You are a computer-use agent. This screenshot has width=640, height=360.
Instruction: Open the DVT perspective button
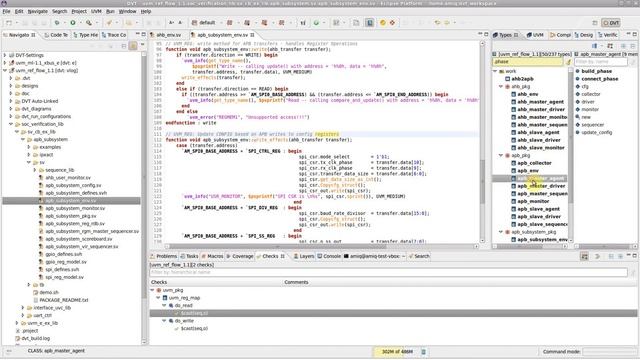pyautogui.click(x=611, y=23)
